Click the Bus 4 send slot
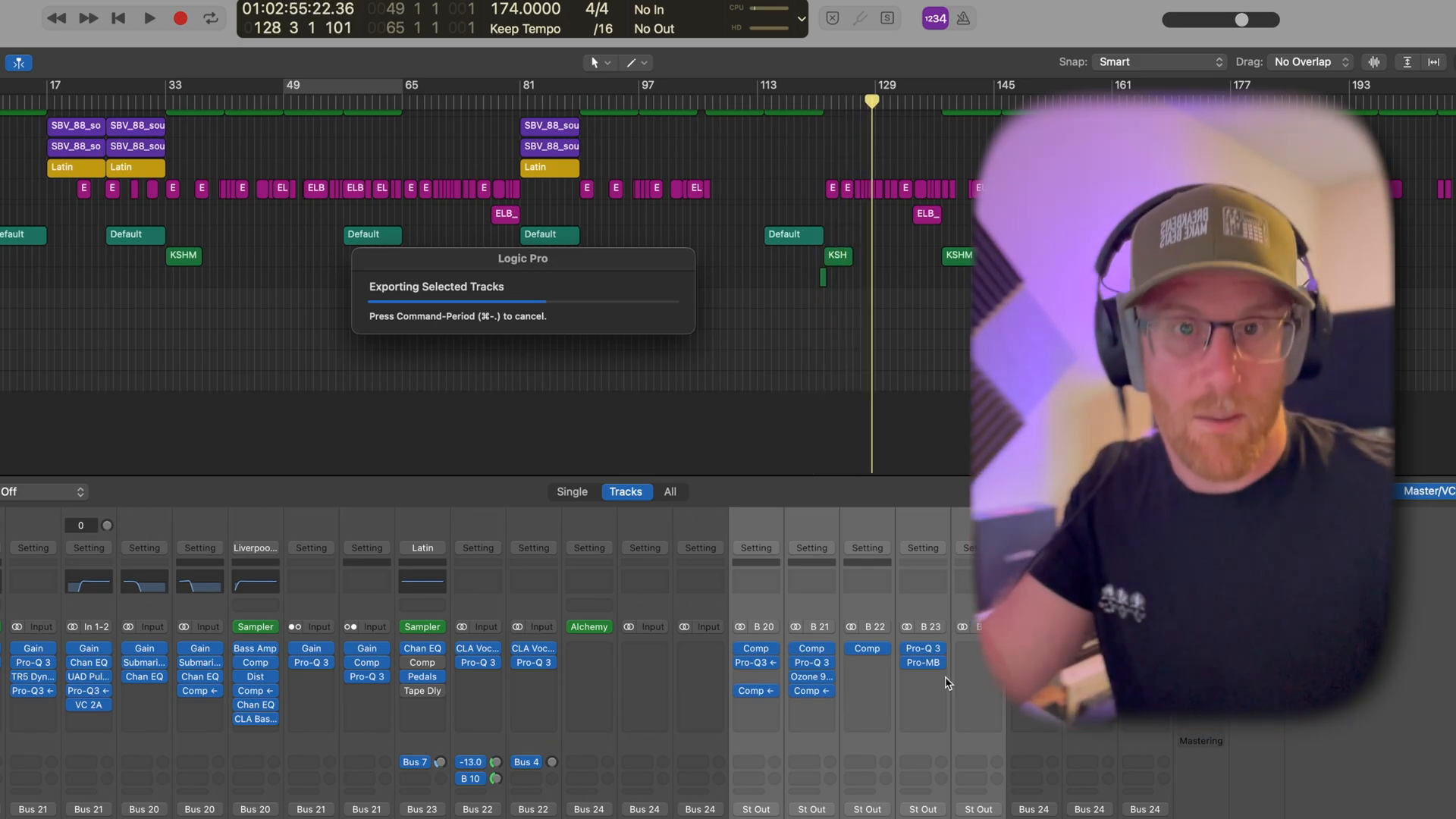Viewport: 1456px width, 819px height. tap(526, 762)
